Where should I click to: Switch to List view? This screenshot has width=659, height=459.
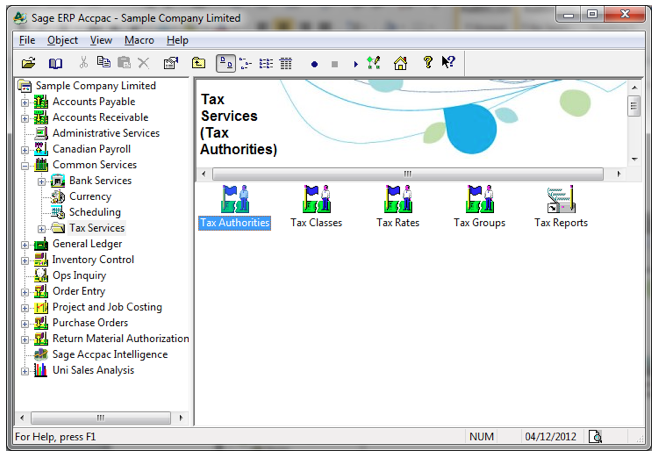point(266,63)
